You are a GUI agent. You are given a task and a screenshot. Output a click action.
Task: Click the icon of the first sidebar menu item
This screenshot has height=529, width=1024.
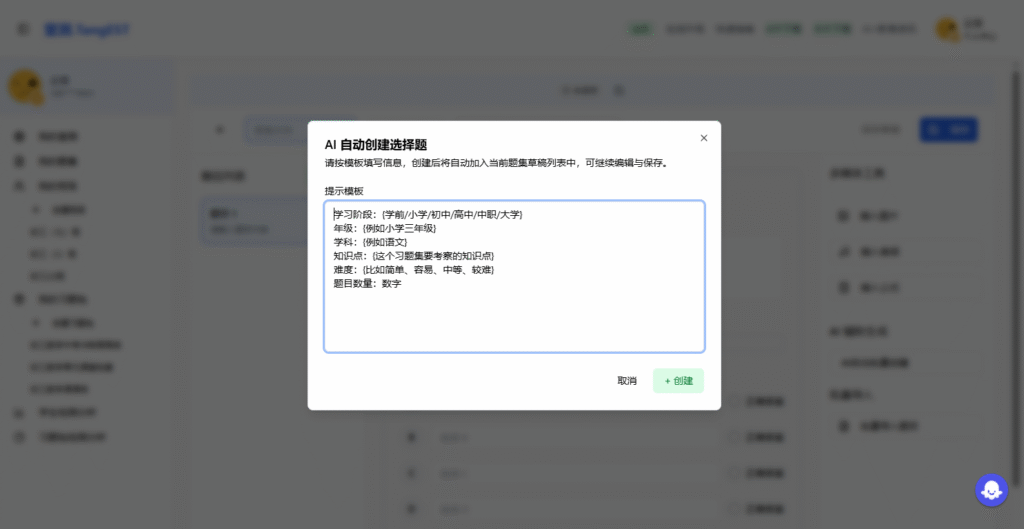pyautogui.click(x=19, y=136)
